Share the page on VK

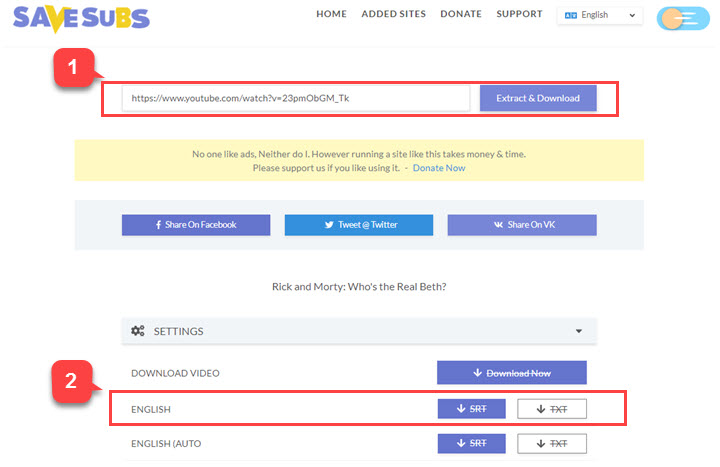[x=522, y=225]
